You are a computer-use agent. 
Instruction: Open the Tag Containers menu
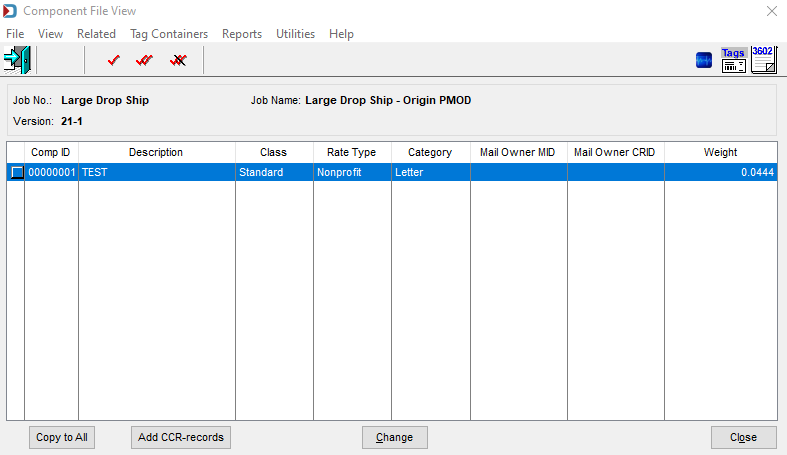pos(169,34)
